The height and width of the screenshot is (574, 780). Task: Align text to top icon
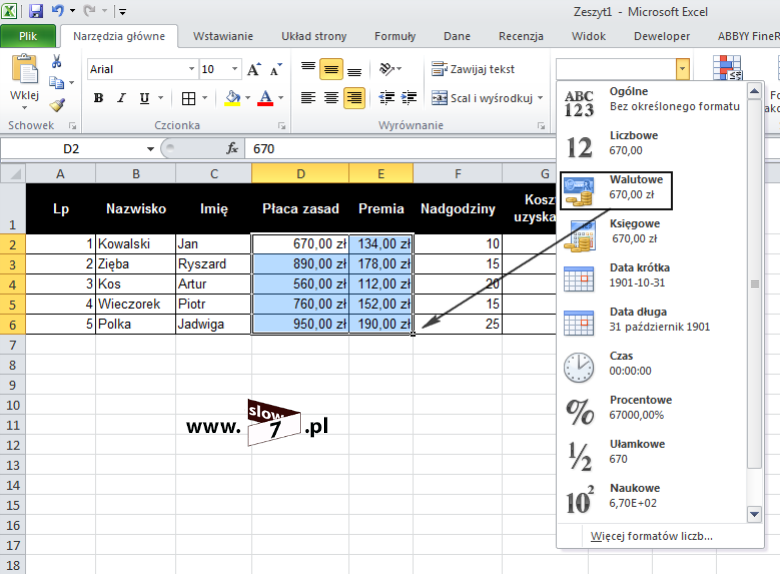click(x=308, y=69)
